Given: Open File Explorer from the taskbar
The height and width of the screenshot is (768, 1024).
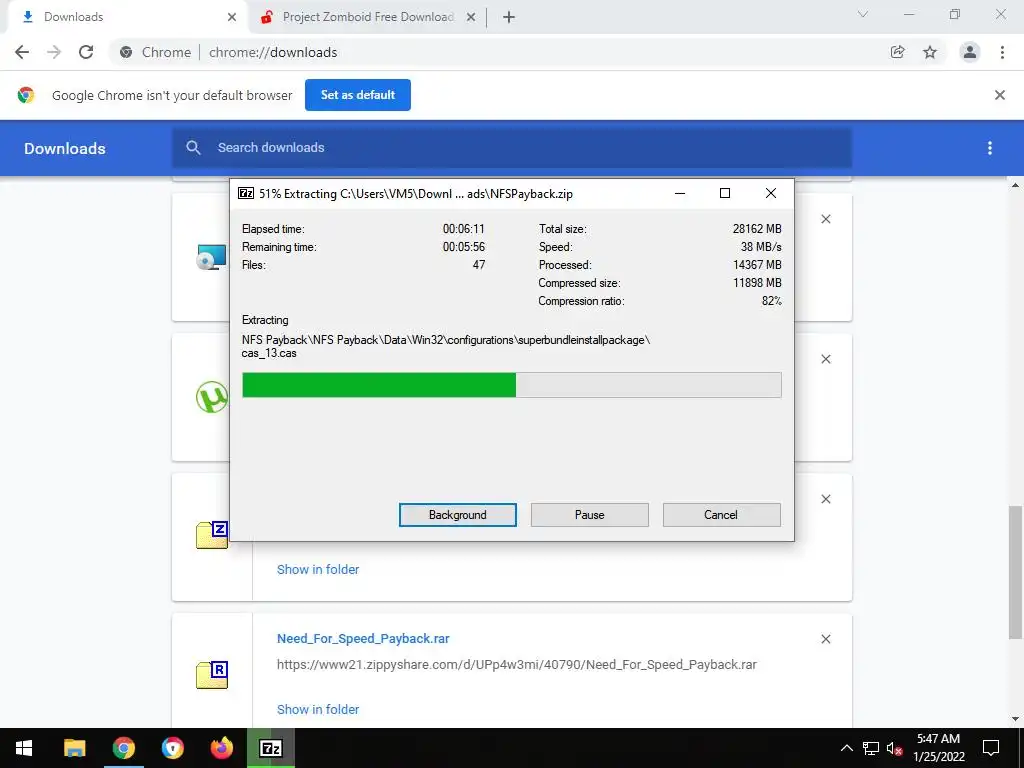Looking at the screenshot, I should [74, 748].
